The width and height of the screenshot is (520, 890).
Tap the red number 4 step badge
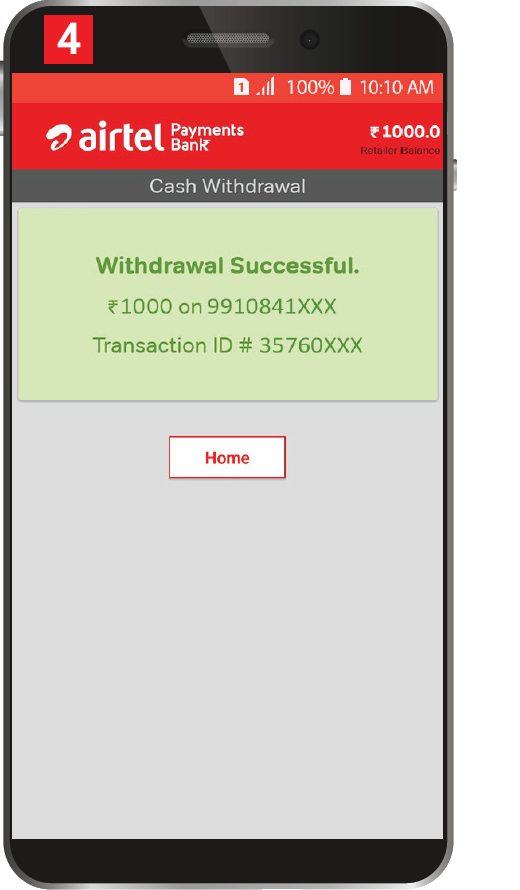[69, 40]
